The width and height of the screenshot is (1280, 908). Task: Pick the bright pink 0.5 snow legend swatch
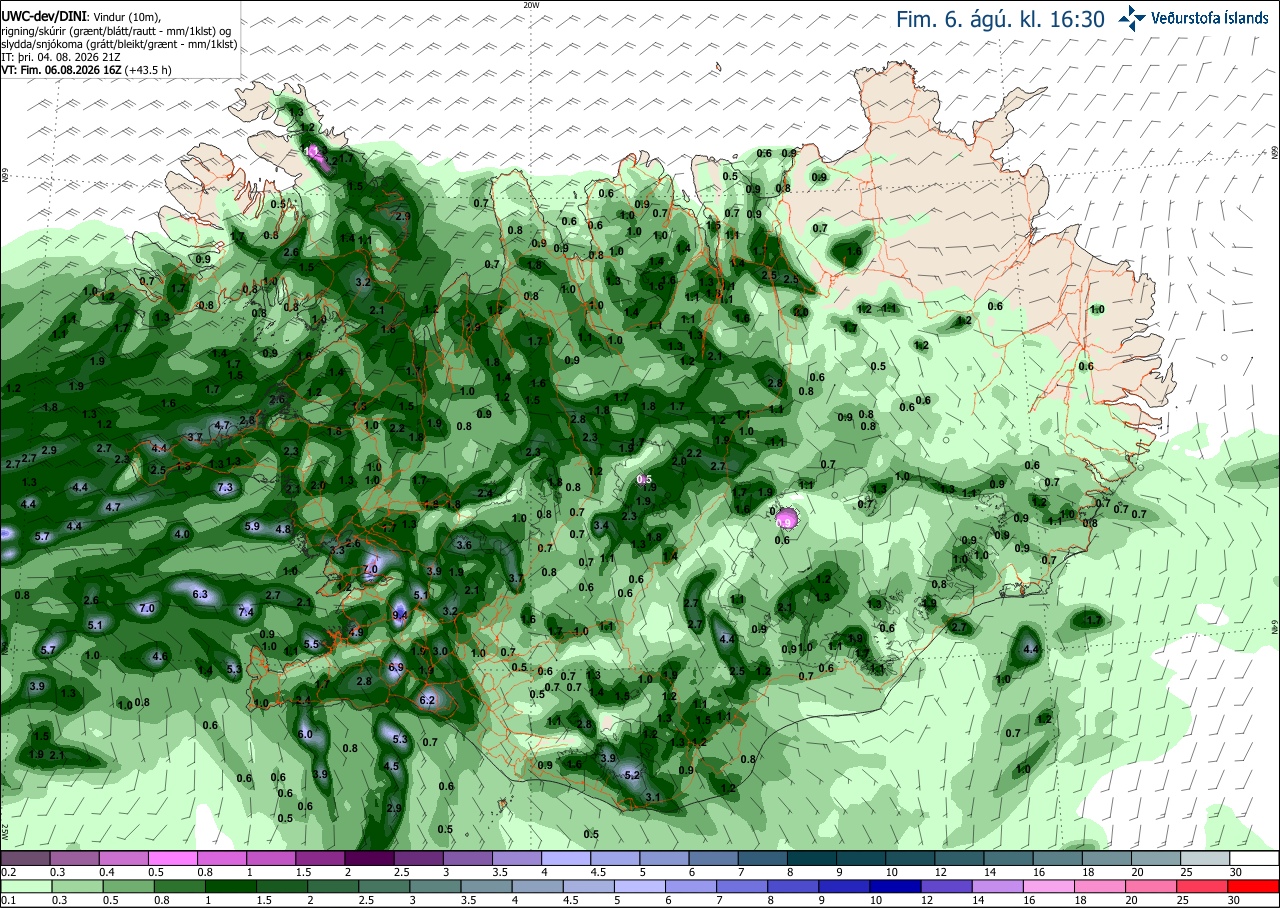(x=172, y=858)
